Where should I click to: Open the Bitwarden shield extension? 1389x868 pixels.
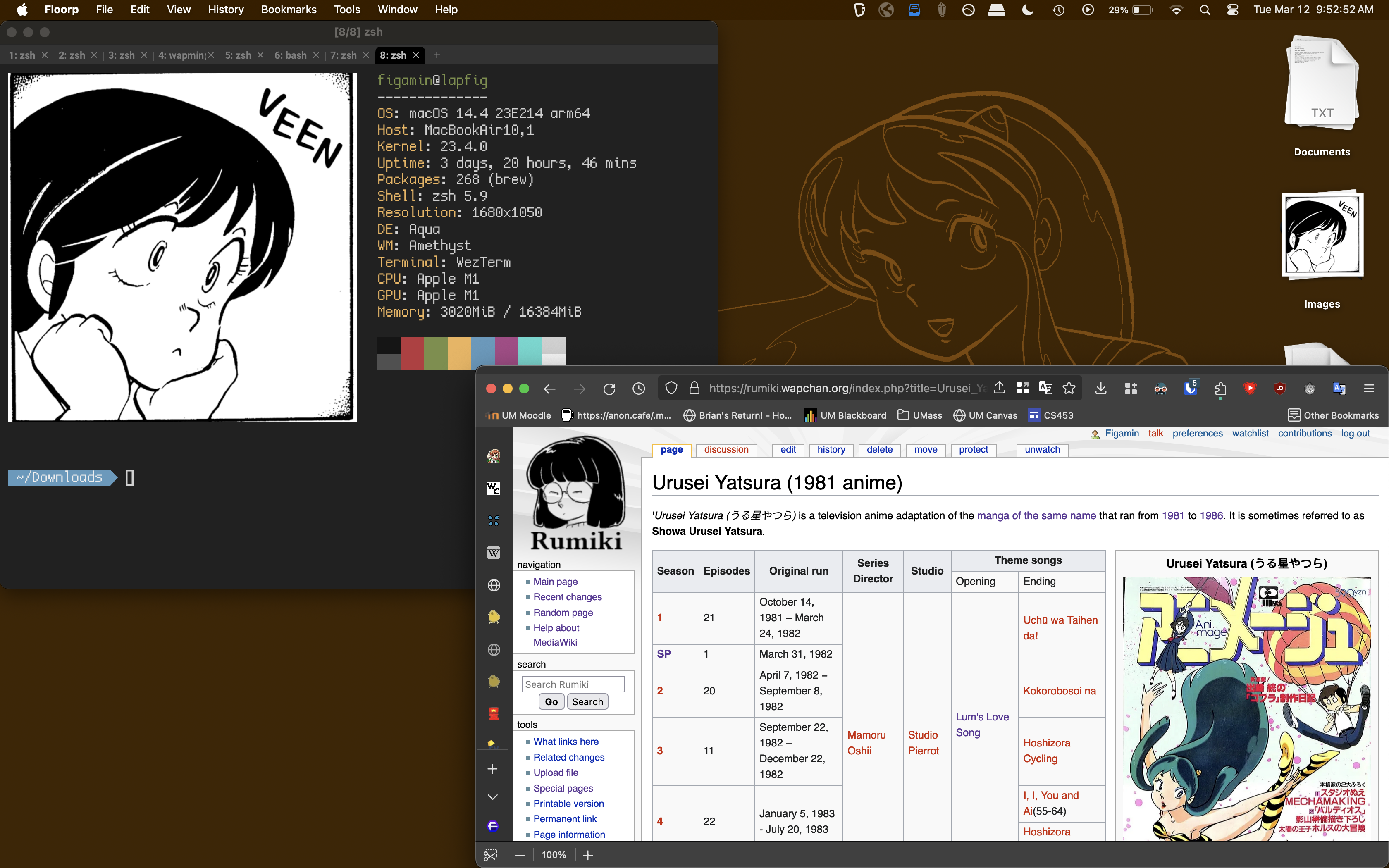[1191, 389]
